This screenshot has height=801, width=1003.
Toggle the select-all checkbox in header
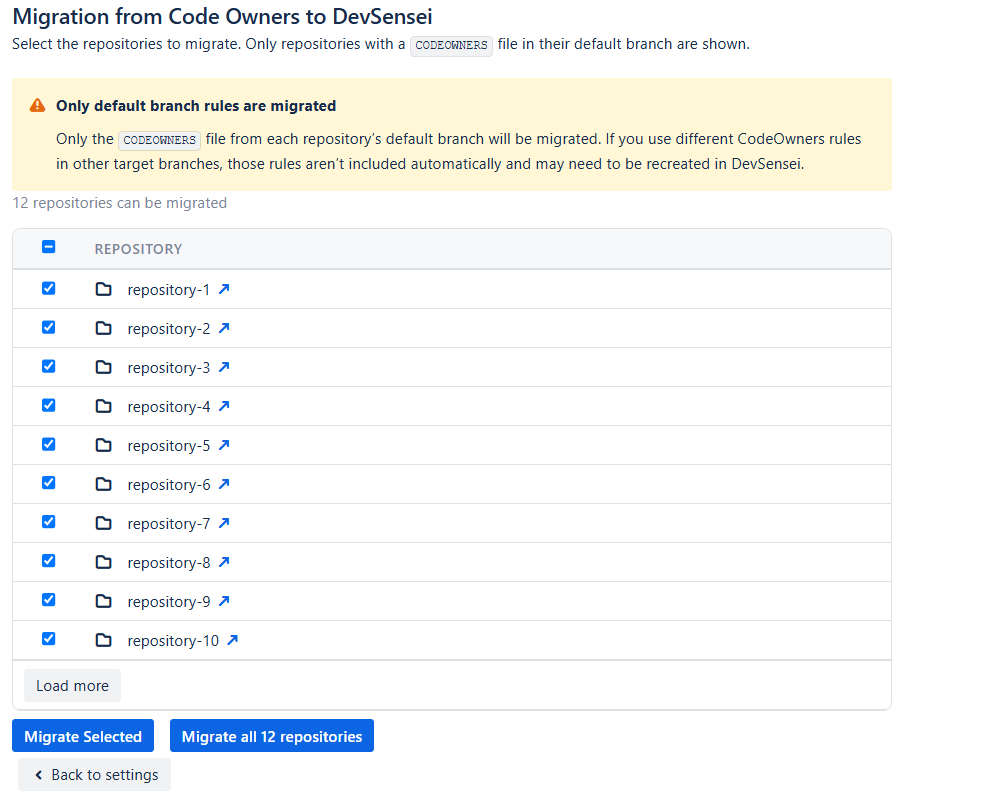point(49,247)
